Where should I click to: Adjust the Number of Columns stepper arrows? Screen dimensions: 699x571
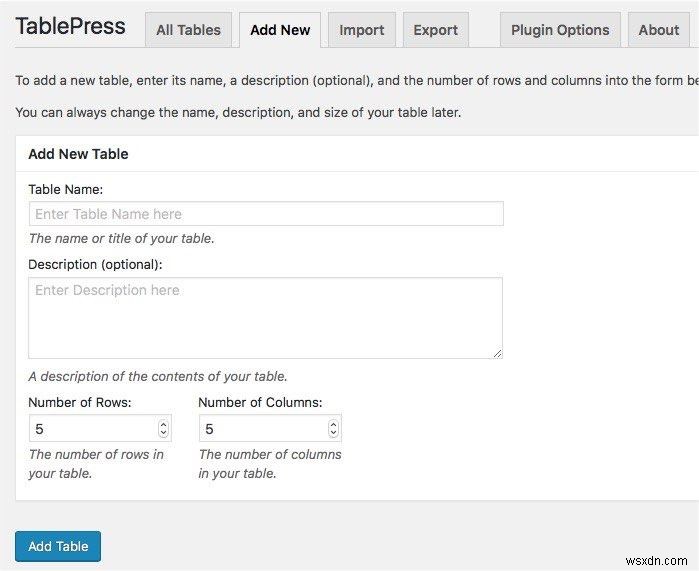333,429
